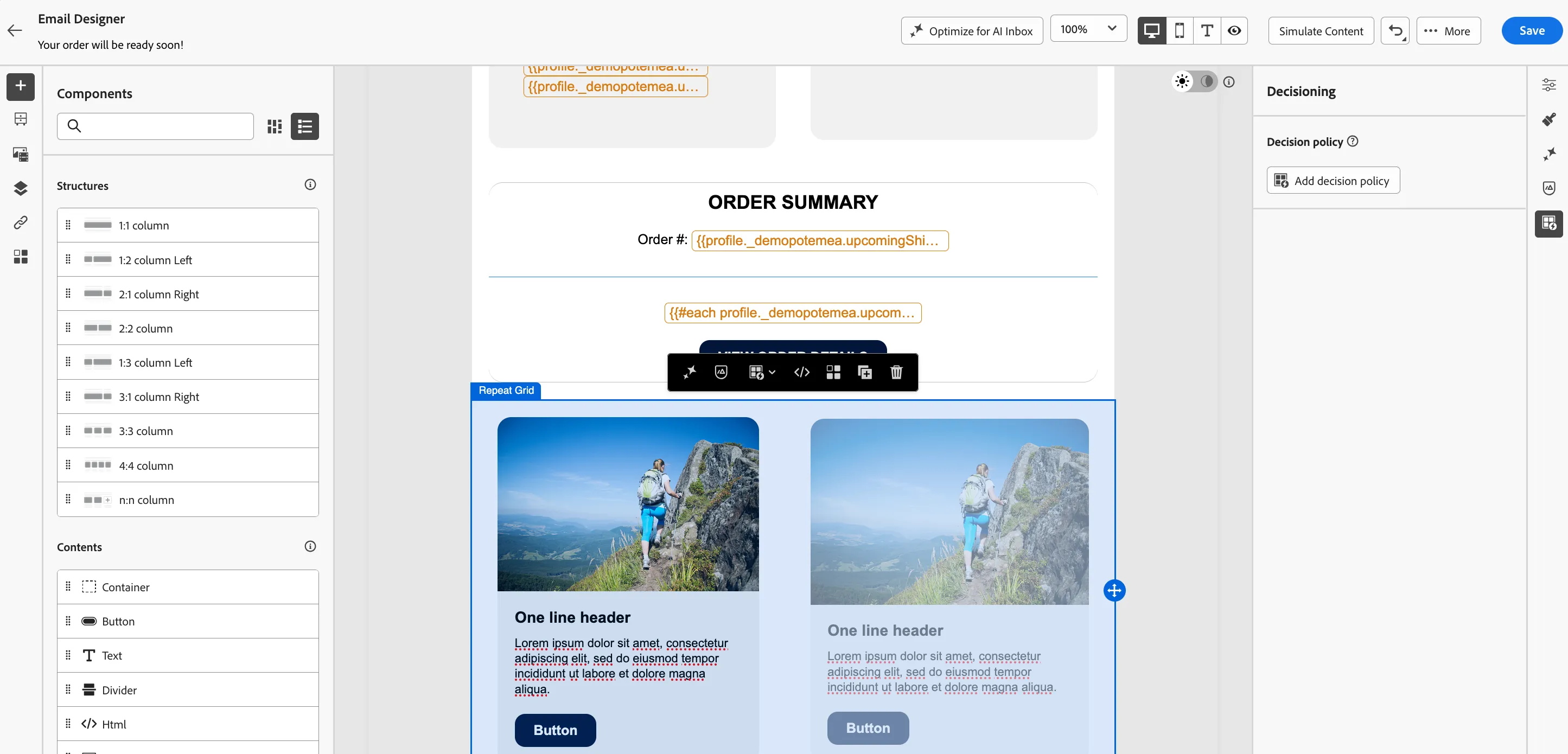1568x754 pixels.
Task: Click the Save button
Action: (x=1532, y=30)
